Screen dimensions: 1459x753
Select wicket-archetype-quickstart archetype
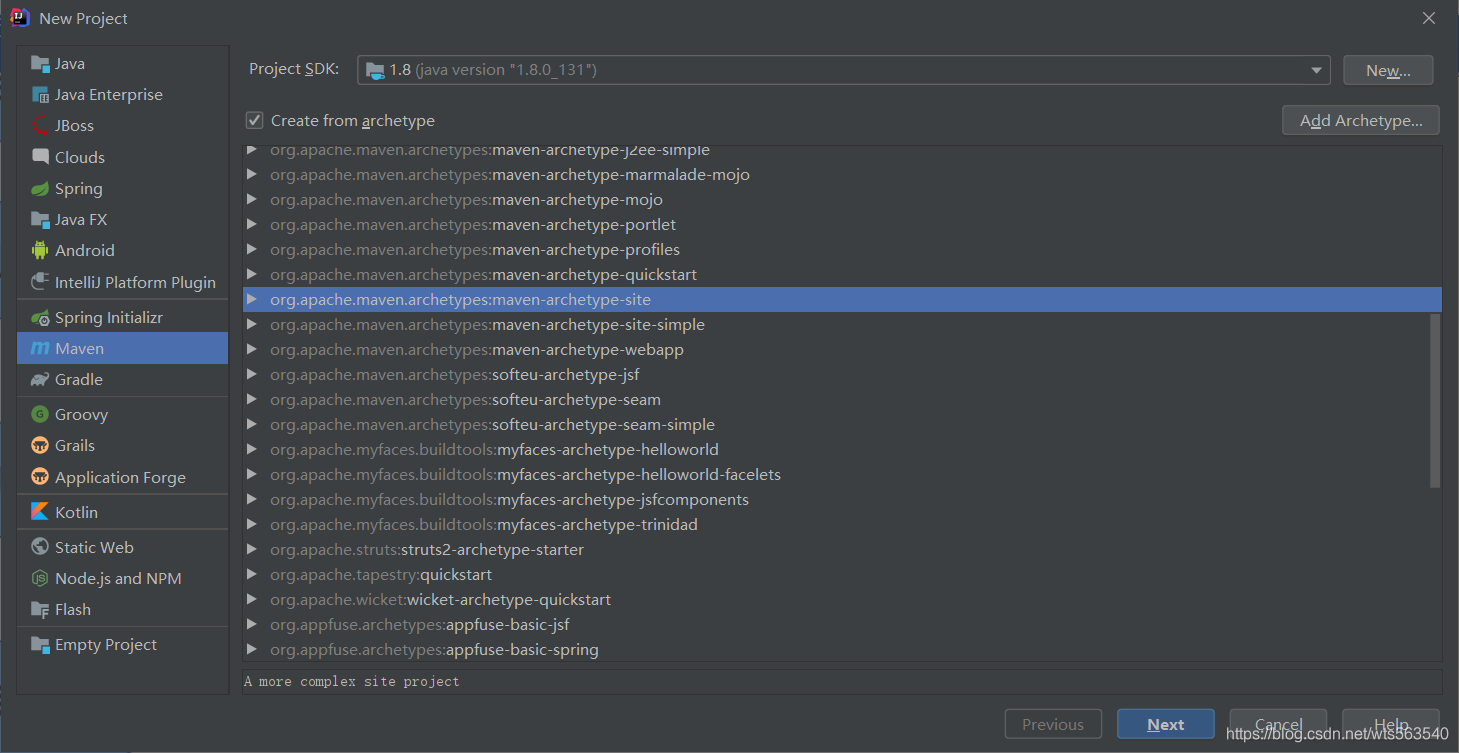[x=842, y=600]
